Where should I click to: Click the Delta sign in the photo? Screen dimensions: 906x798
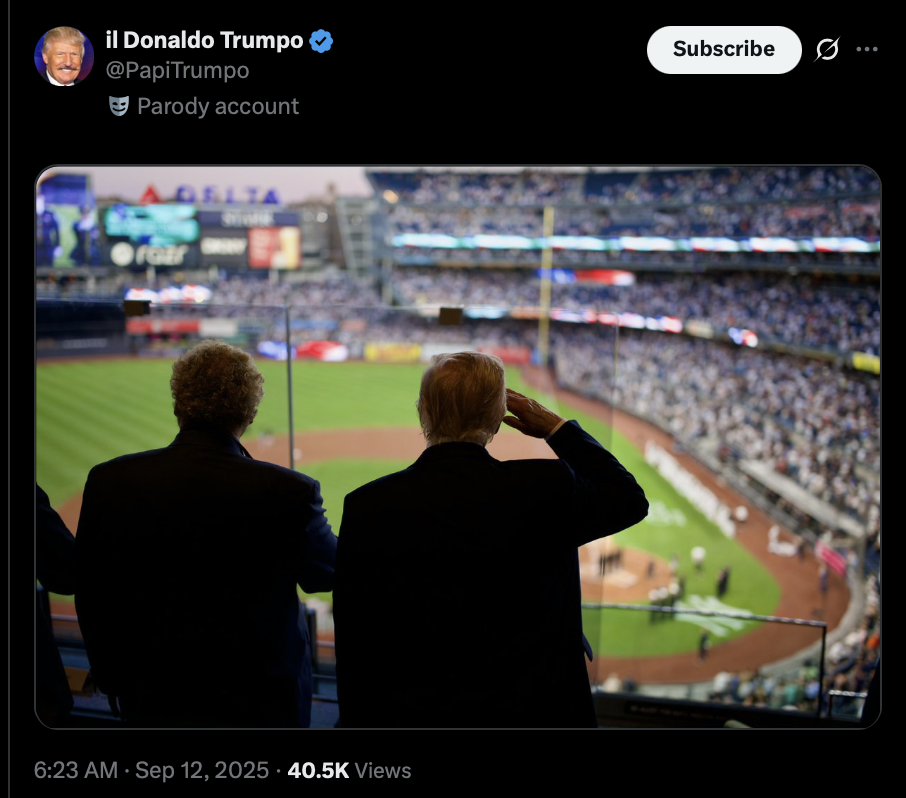click(x=210, y=195)
